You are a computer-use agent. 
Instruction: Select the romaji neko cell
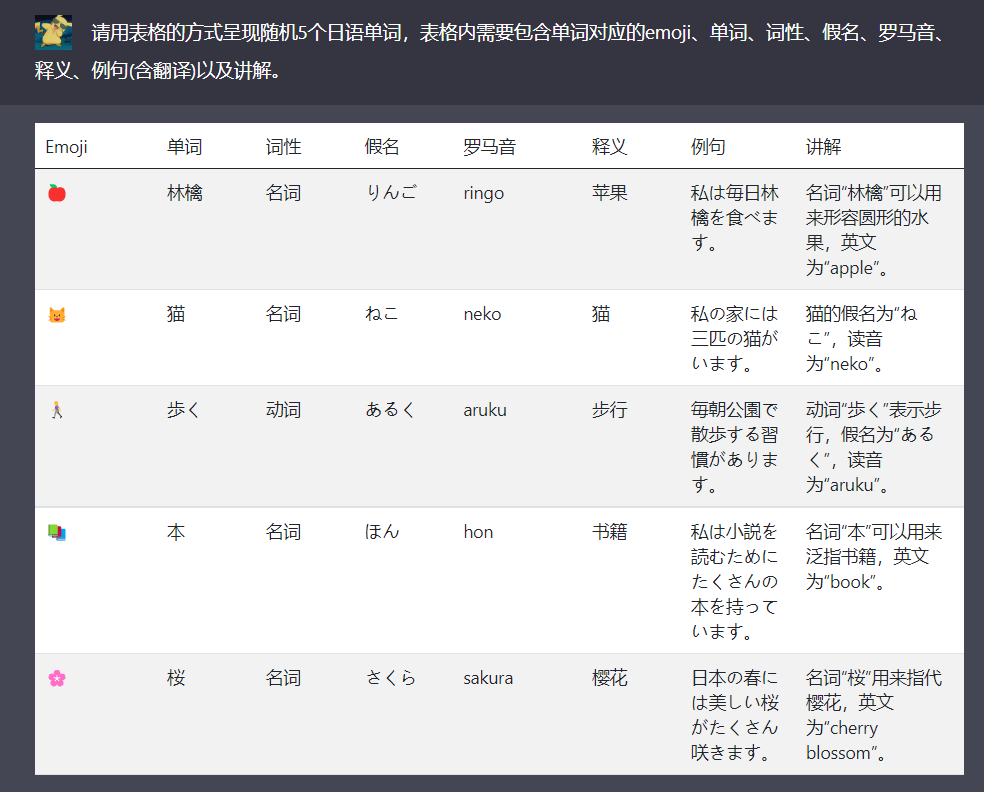click(482, 314)
